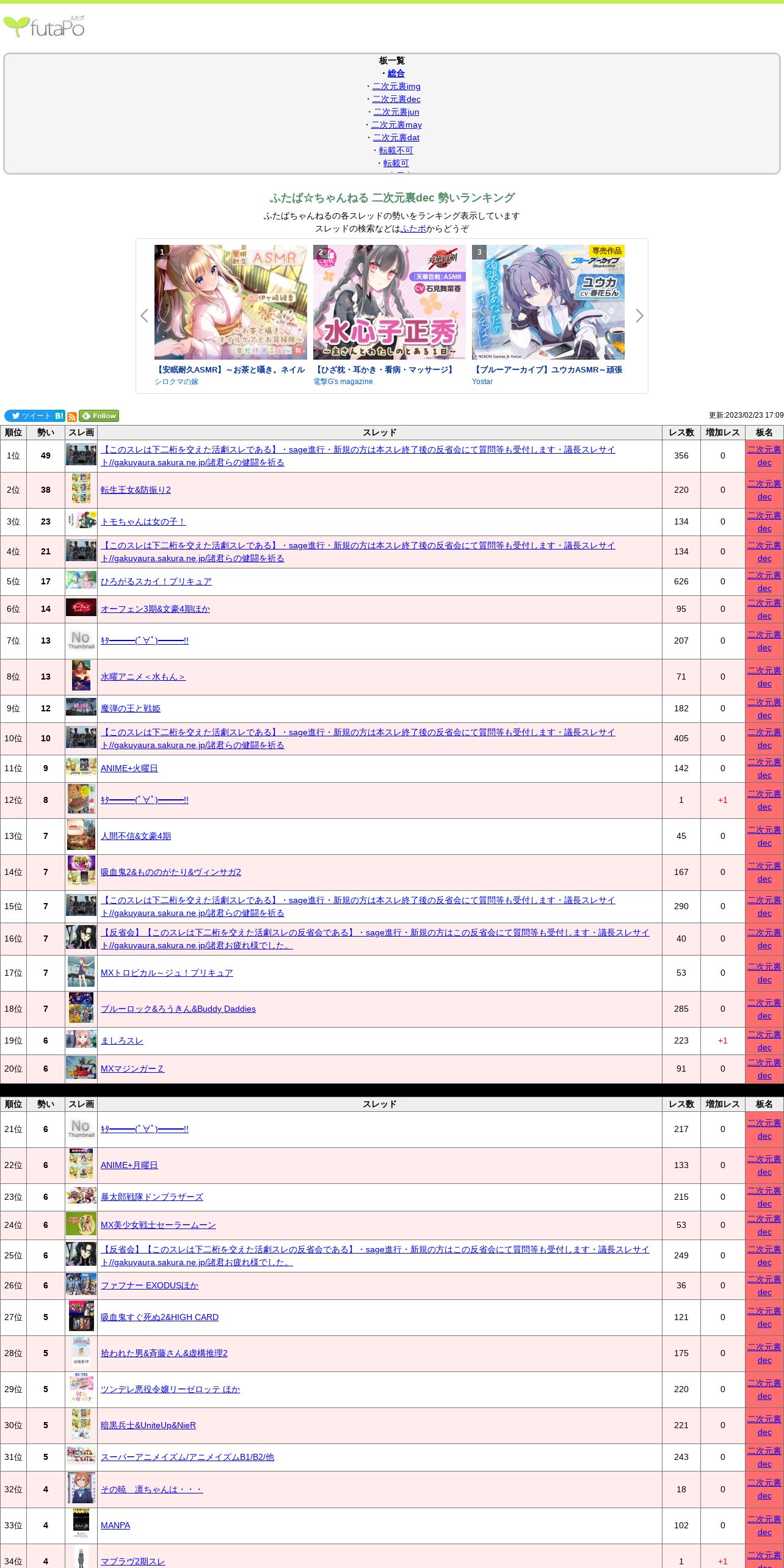Screen dimensions: 784x1568
Task: Open thread 拾われた男&斉藤さん&虚構推理2
Action: 164,1353
